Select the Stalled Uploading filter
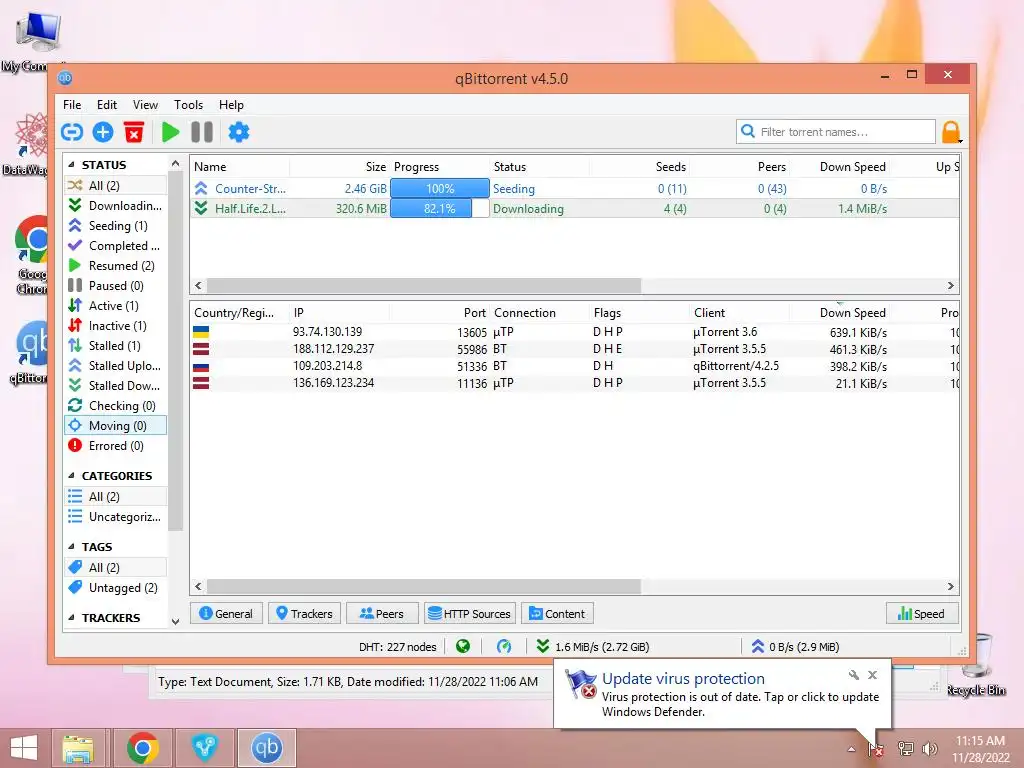 116,366
